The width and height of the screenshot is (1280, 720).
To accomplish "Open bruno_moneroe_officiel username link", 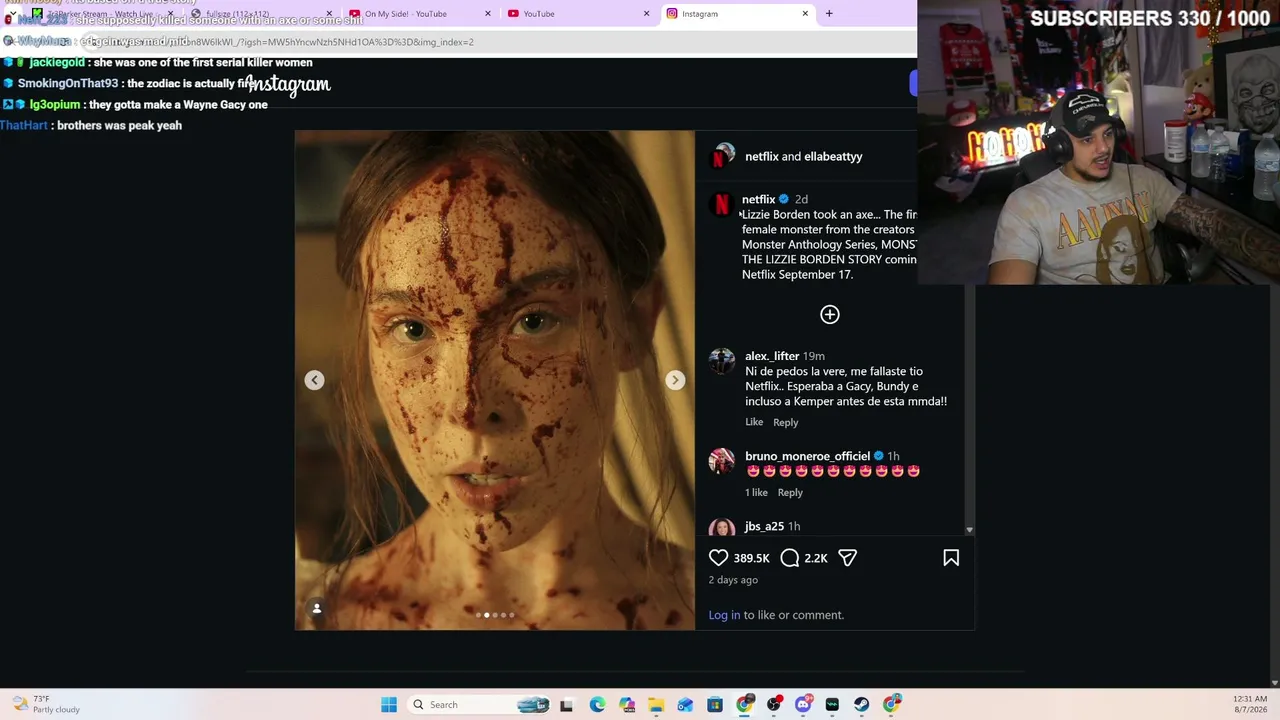I will pyautogui.click(x=807, y=456).
